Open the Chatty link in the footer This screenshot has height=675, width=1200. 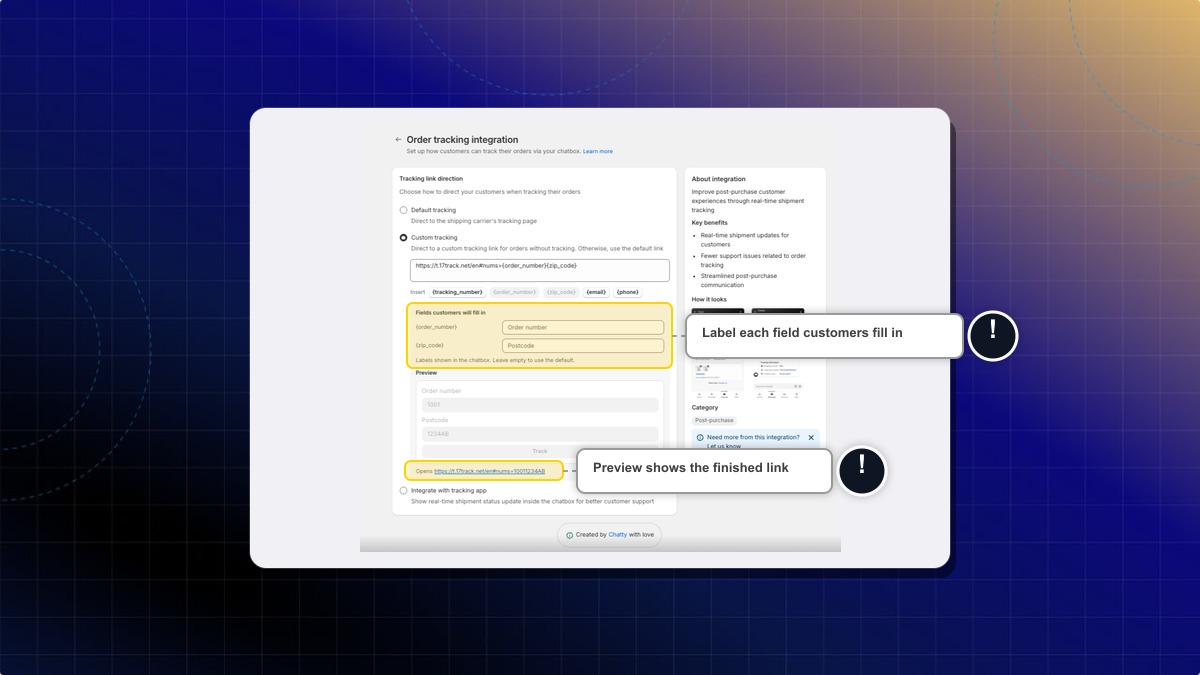618,535
